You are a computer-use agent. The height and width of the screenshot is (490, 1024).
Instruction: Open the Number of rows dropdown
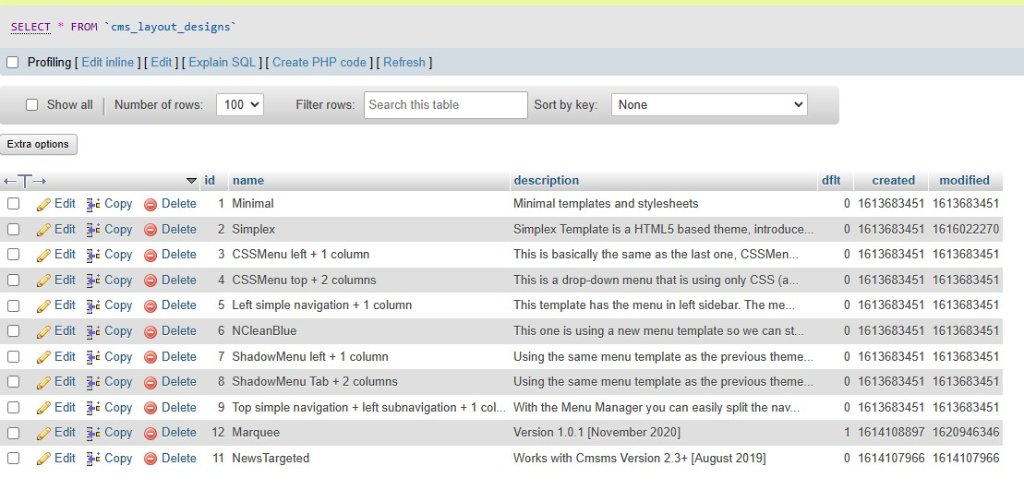239,105
